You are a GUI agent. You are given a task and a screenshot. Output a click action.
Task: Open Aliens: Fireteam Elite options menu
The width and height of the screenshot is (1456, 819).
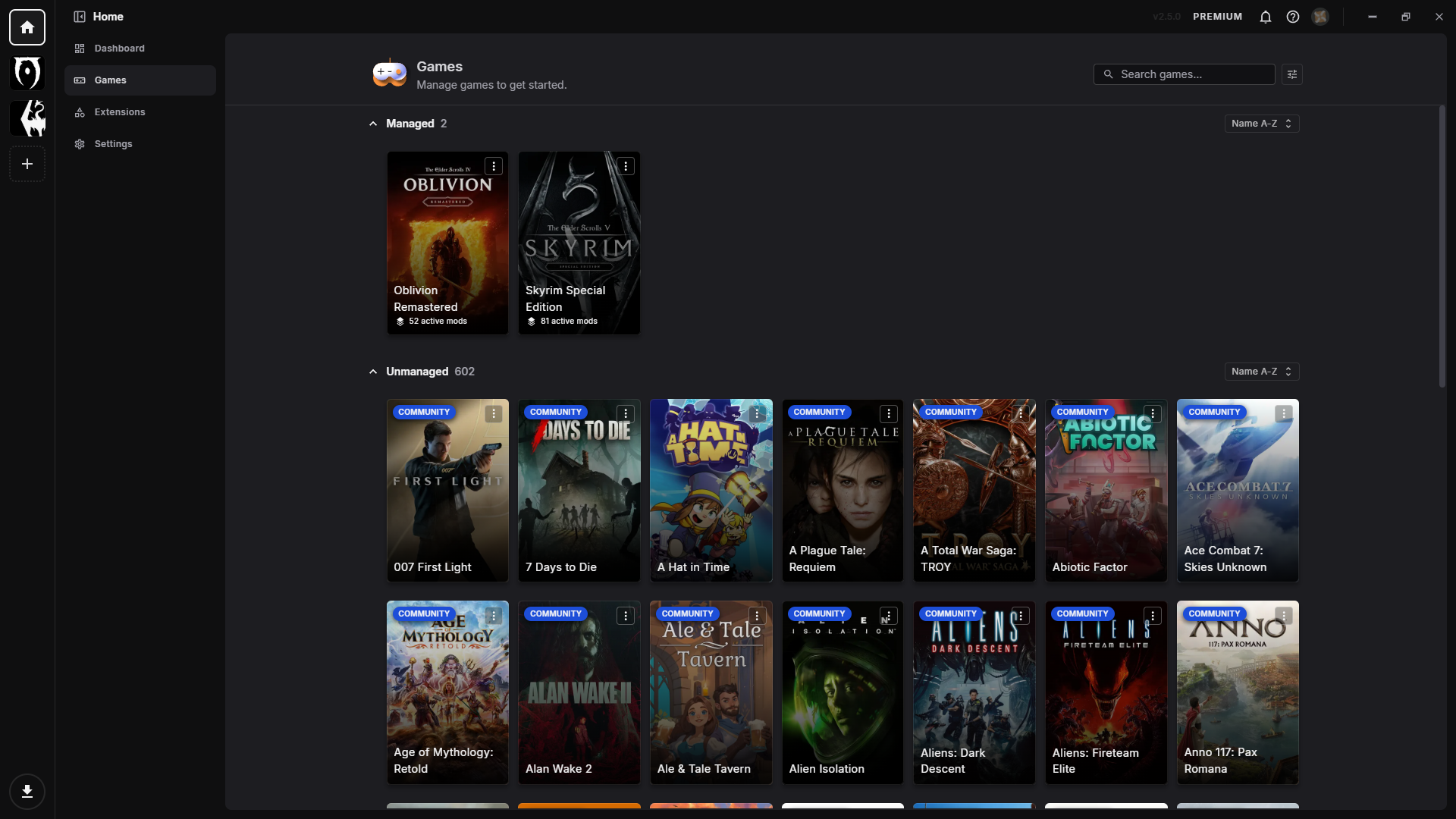pyautogui.click(x=1153, y=616)
